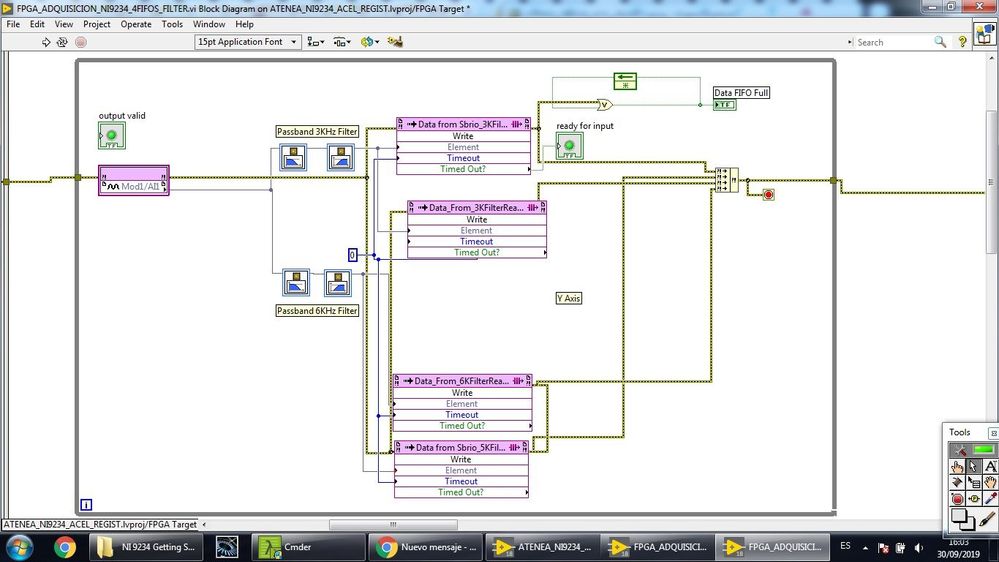Select the Object Shortcut Menu tool
Image resolution: width=999 pixels, height=562 pixels.
(x=974, y=482)
